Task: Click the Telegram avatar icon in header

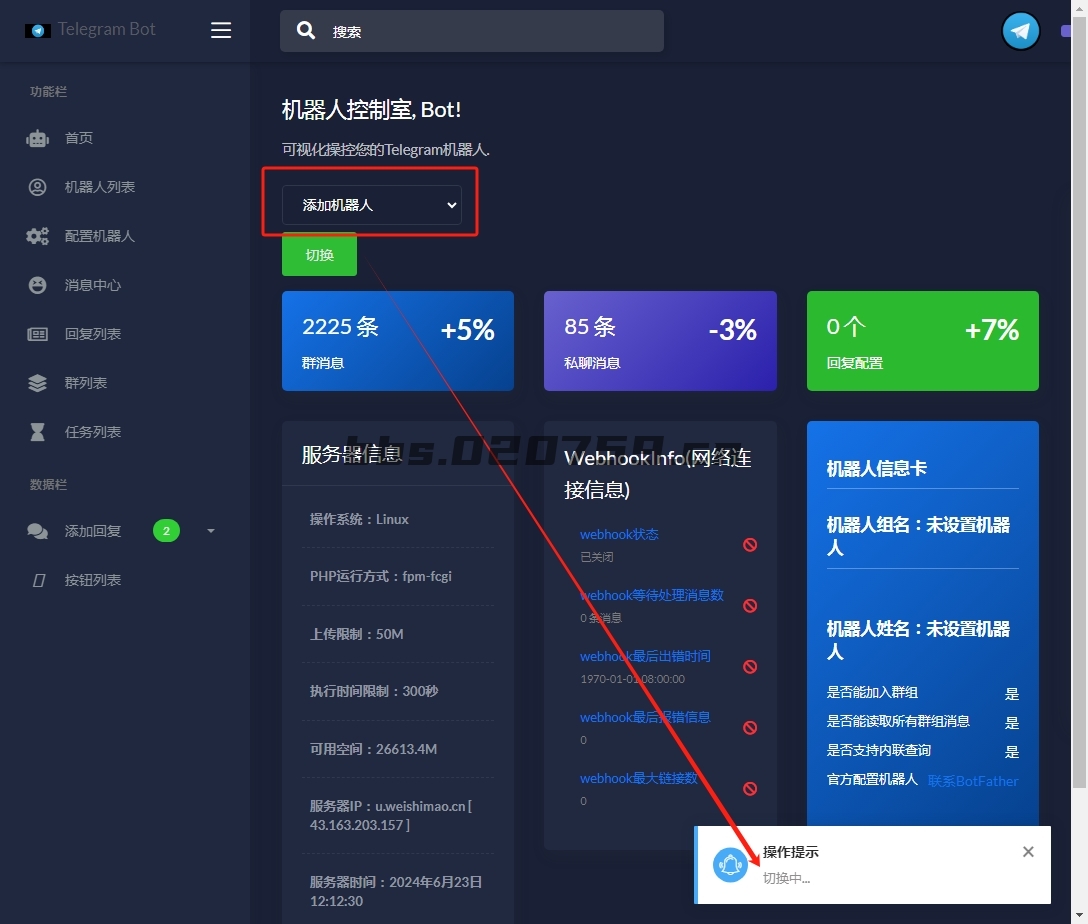Action: pyautogui.click(x=1020, y=31)
